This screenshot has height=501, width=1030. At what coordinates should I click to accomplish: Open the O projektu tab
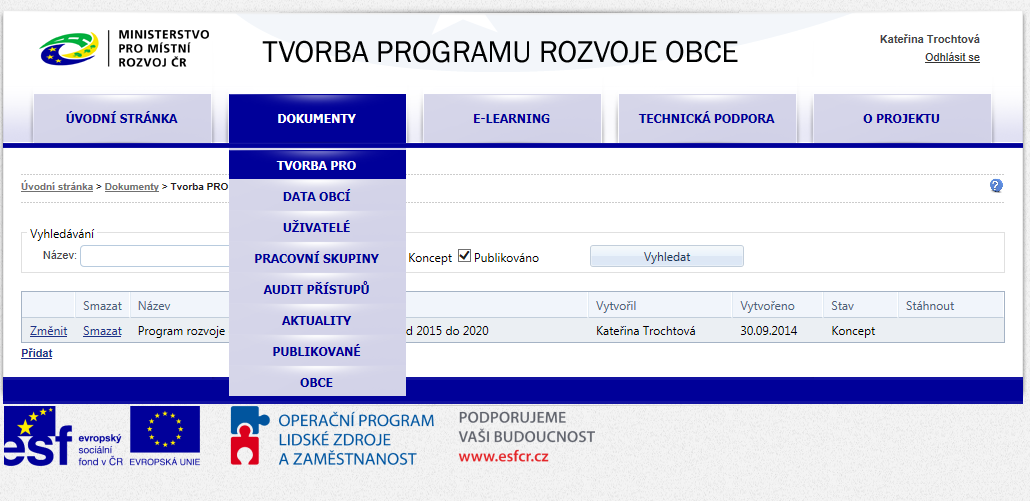click(x=901, y=119)
